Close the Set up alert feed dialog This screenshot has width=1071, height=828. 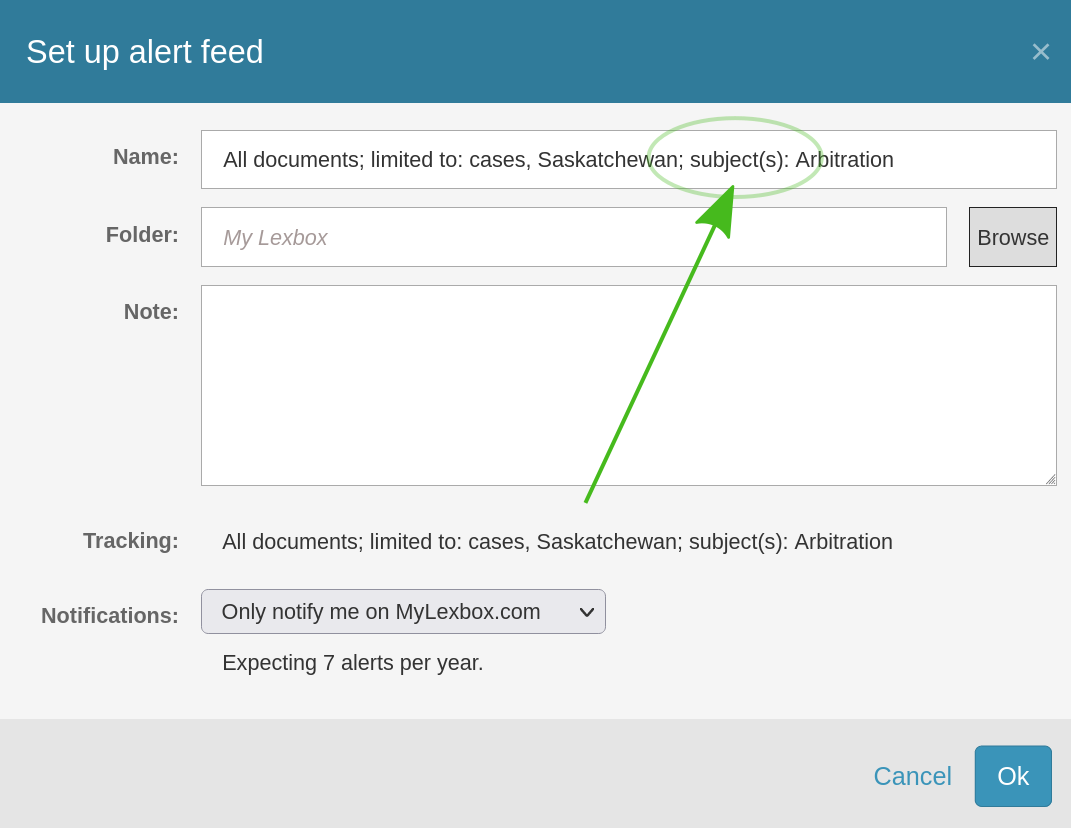tap(1040, 52)
